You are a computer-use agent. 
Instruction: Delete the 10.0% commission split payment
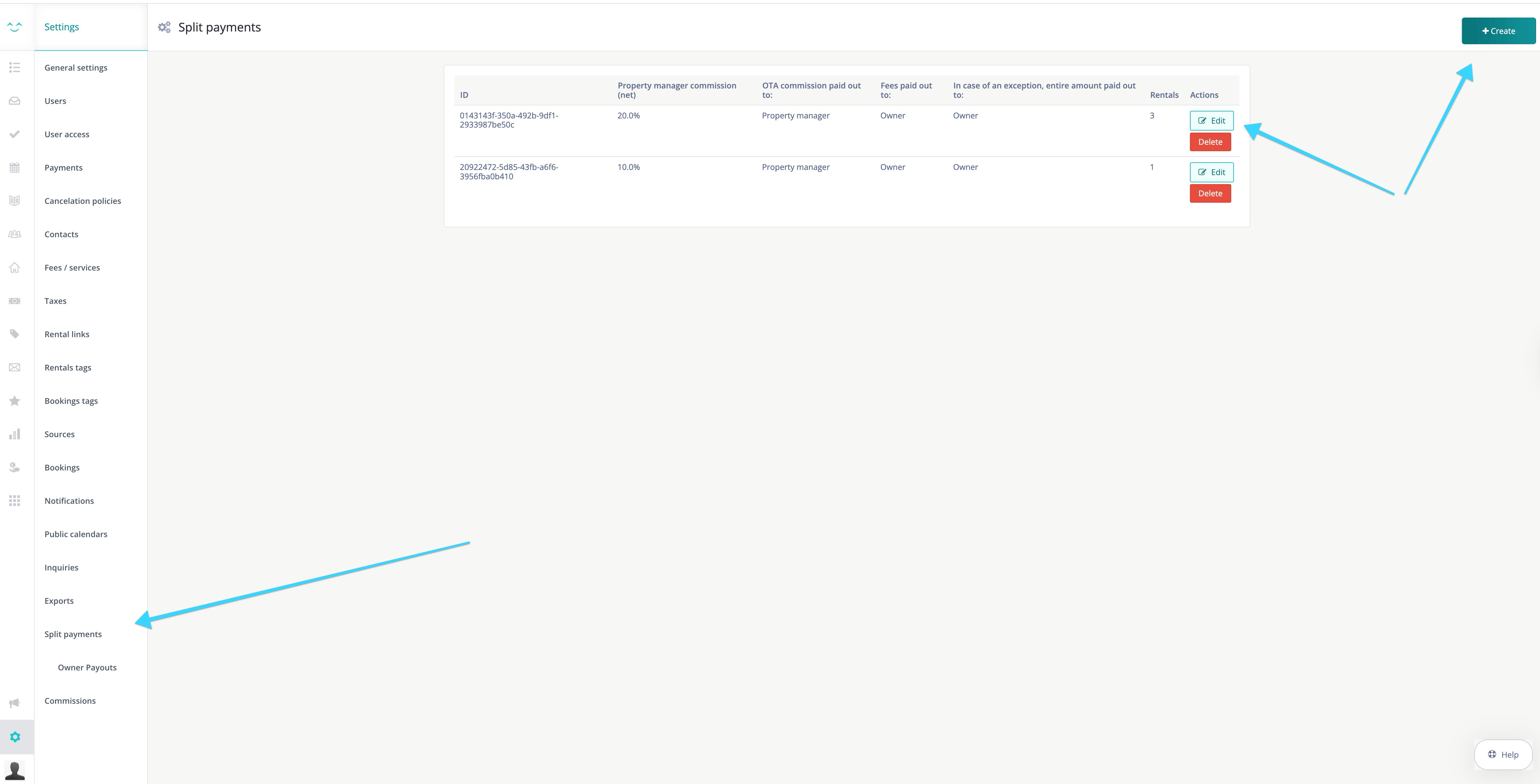point(1210,194)
